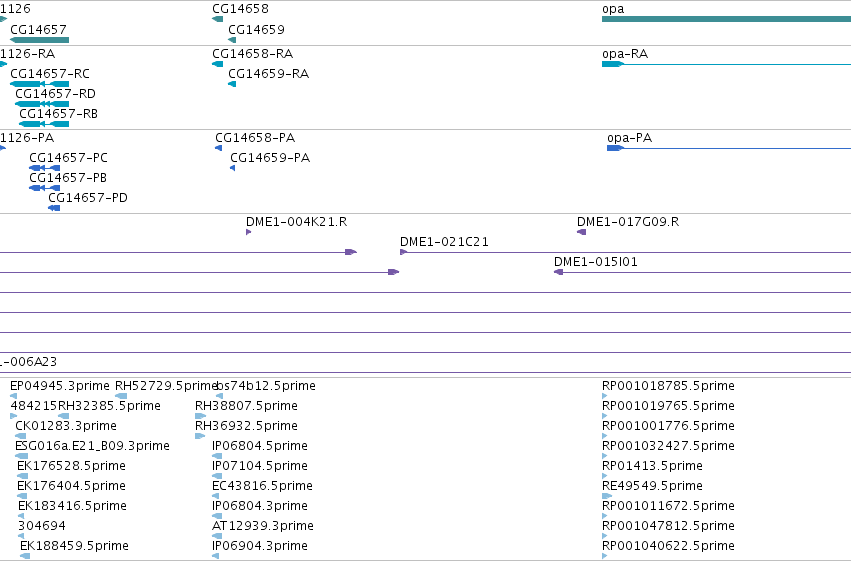Screen dimensions: 851x561
Task: Select EST EK188459.5prime label
Action: coord(74,545)
